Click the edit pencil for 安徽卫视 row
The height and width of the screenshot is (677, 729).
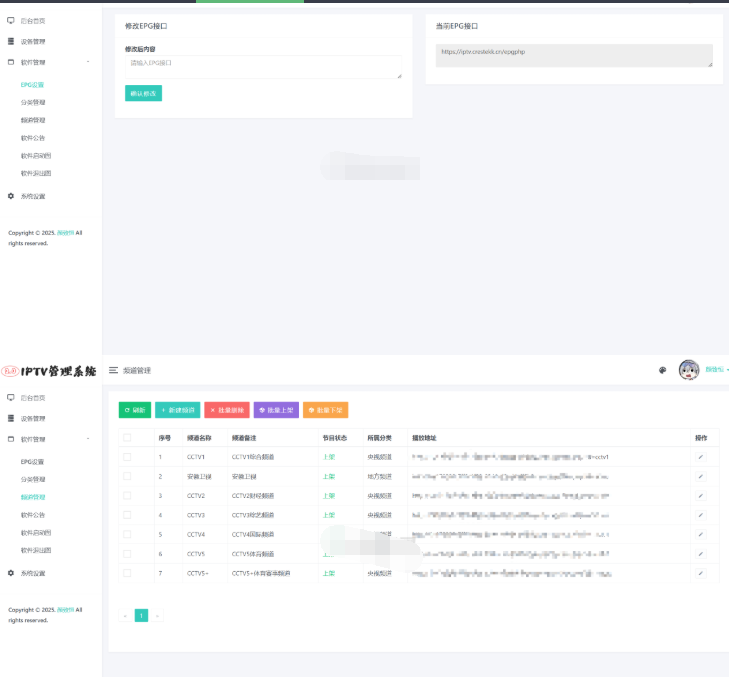(x=700, y=476)
